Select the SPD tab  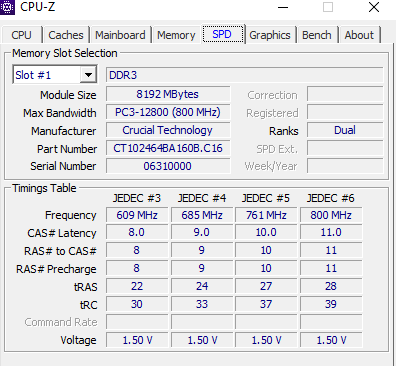pyautogui.click(x=223, y=34)
